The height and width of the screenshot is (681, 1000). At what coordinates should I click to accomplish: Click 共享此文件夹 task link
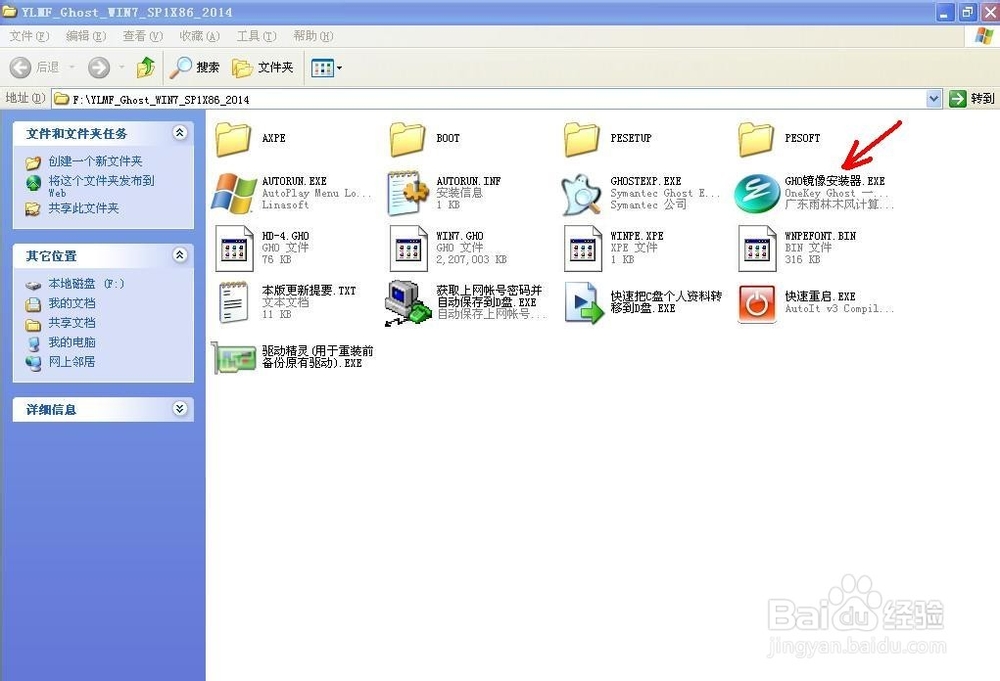click(x=84, y=208)
